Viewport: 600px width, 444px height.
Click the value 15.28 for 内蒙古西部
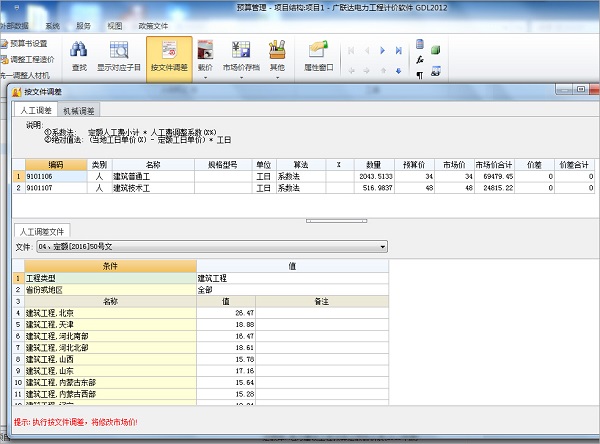click(x=226, y=394)
